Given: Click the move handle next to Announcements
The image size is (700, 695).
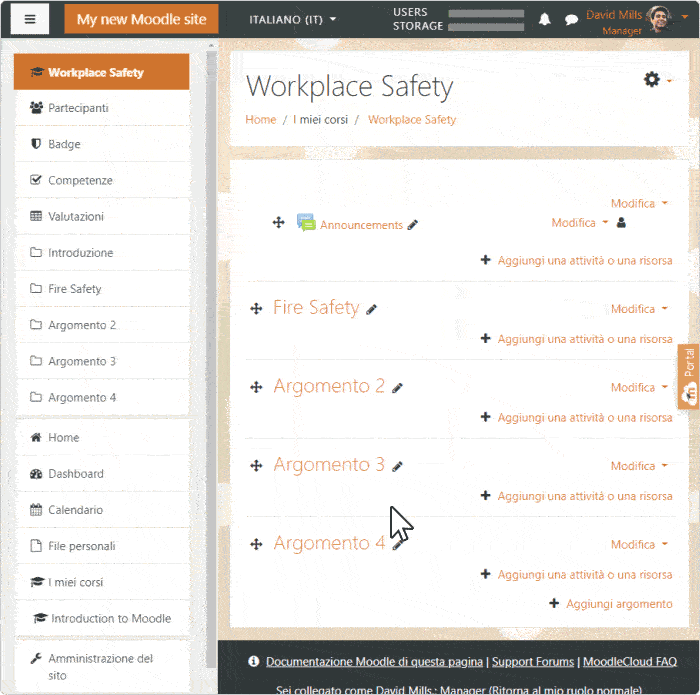Looking at the screenshot, I should point(279,223).
